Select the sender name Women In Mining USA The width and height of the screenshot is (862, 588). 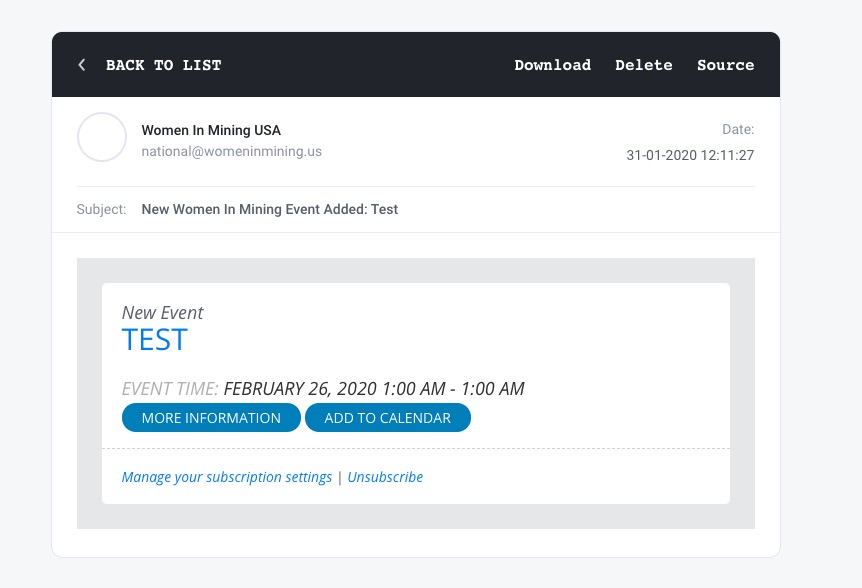click(211, 130)
